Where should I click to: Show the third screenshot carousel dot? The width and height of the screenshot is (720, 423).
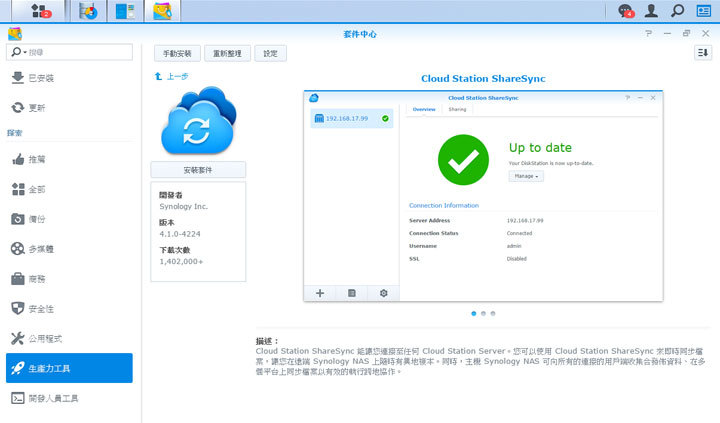(493, 313)
